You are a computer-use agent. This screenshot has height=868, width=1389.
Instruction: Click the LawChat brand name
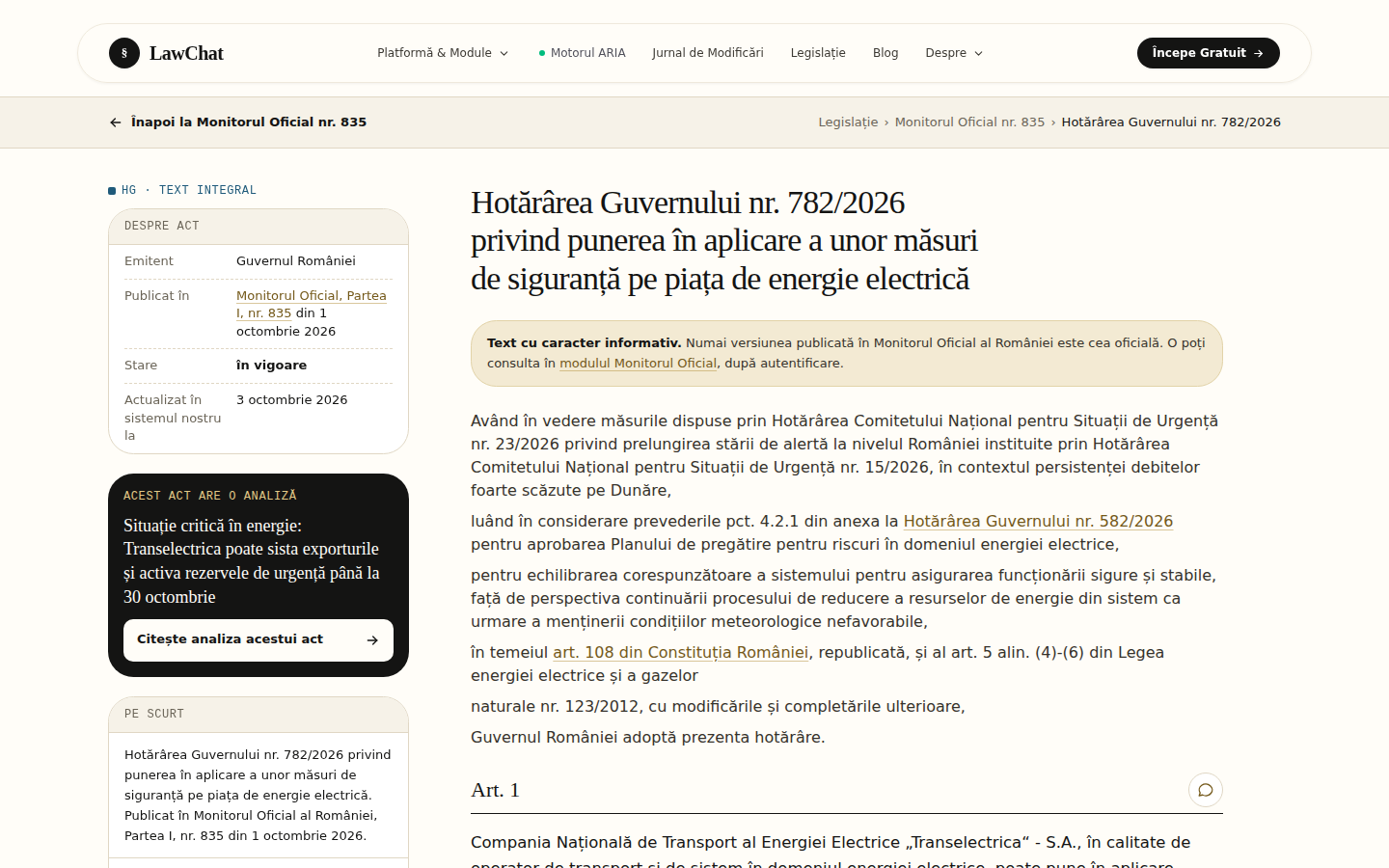186,53
